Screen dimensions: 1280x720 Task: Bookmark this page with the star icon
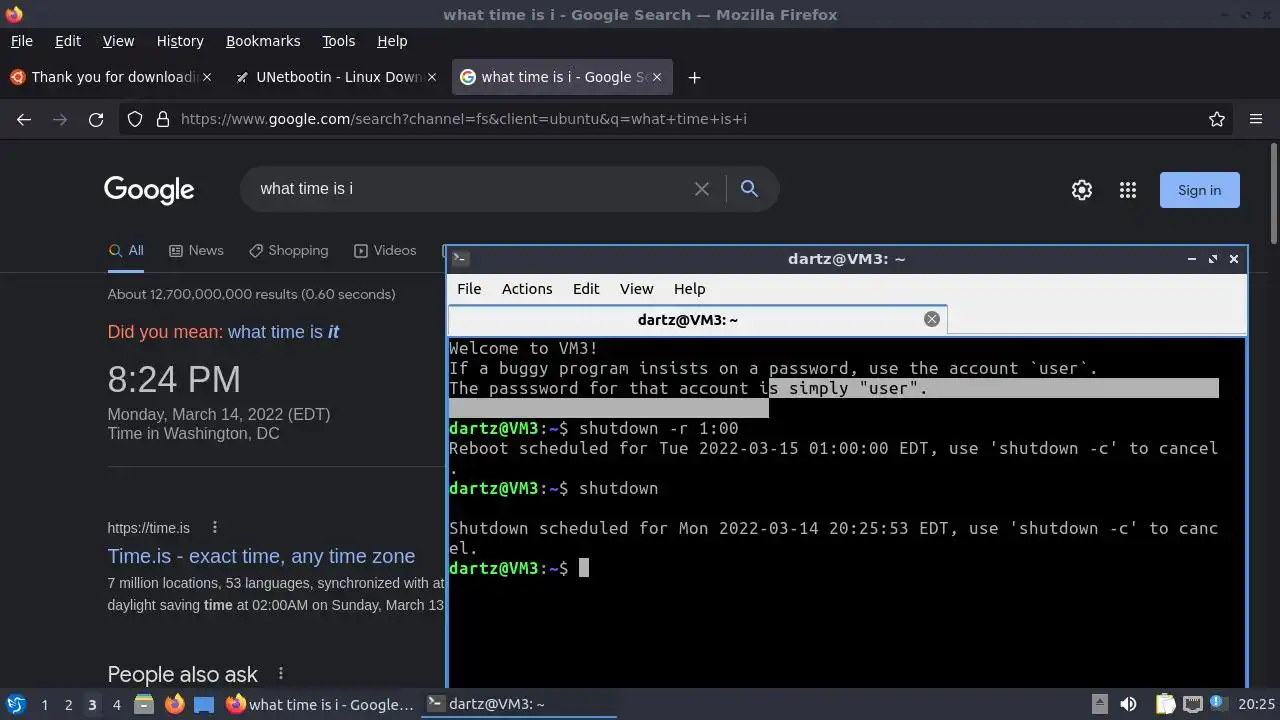[1217, 119]
